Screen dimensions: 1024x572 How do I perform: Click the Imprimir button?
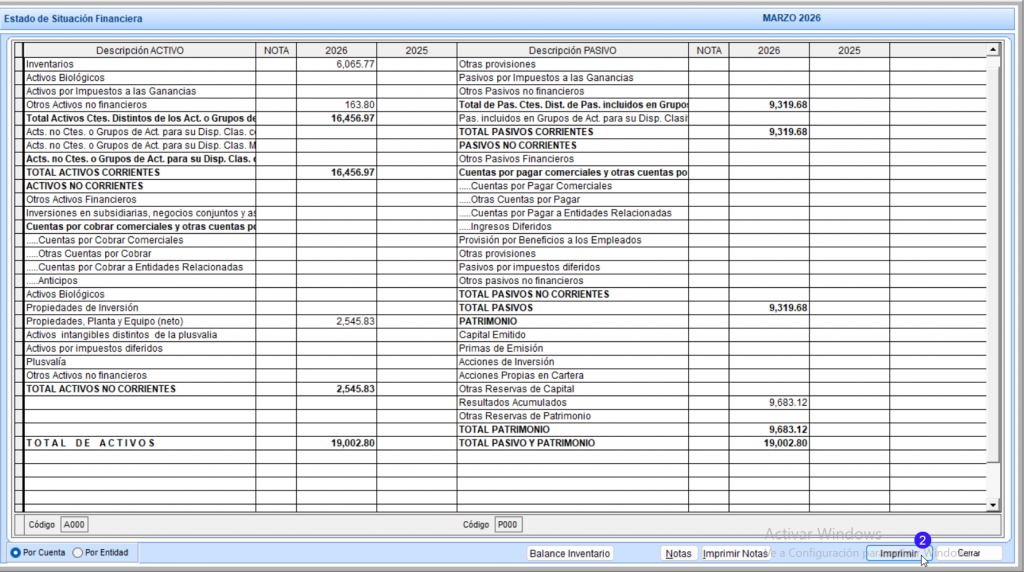899,553
